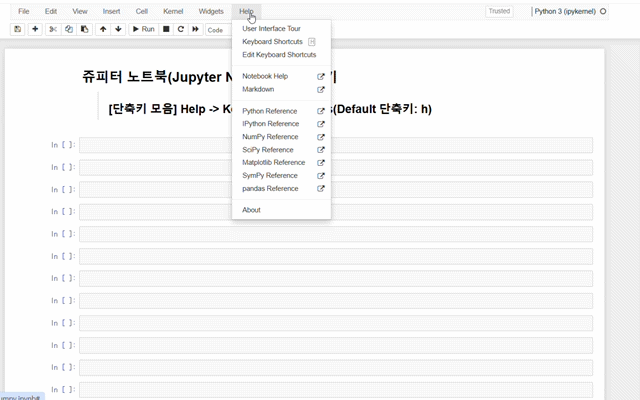
Task: Insert a cell below with the plus icon
Action: (35, 29)
